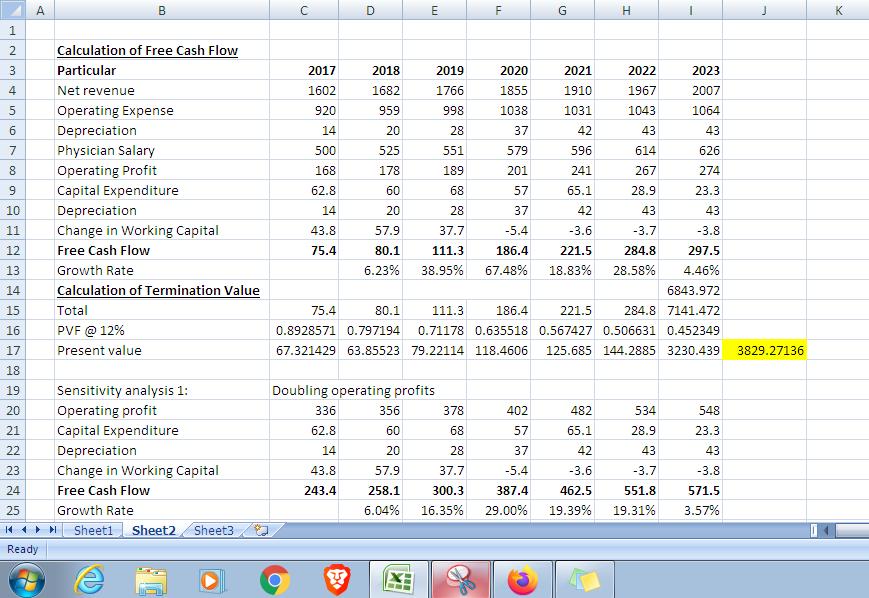Launch Google Chrome from the taskbar

click(275, 580)
